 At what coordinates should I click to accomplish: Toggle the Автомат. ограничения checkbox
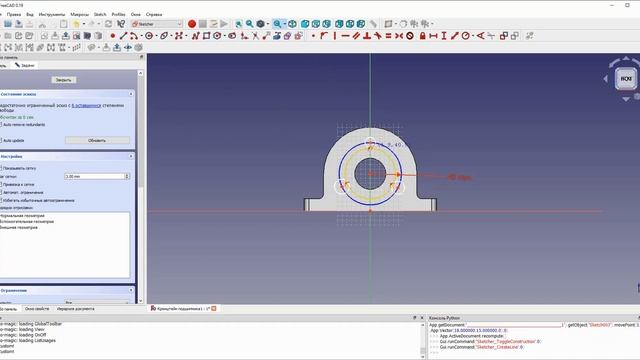[x=1, y=192]
